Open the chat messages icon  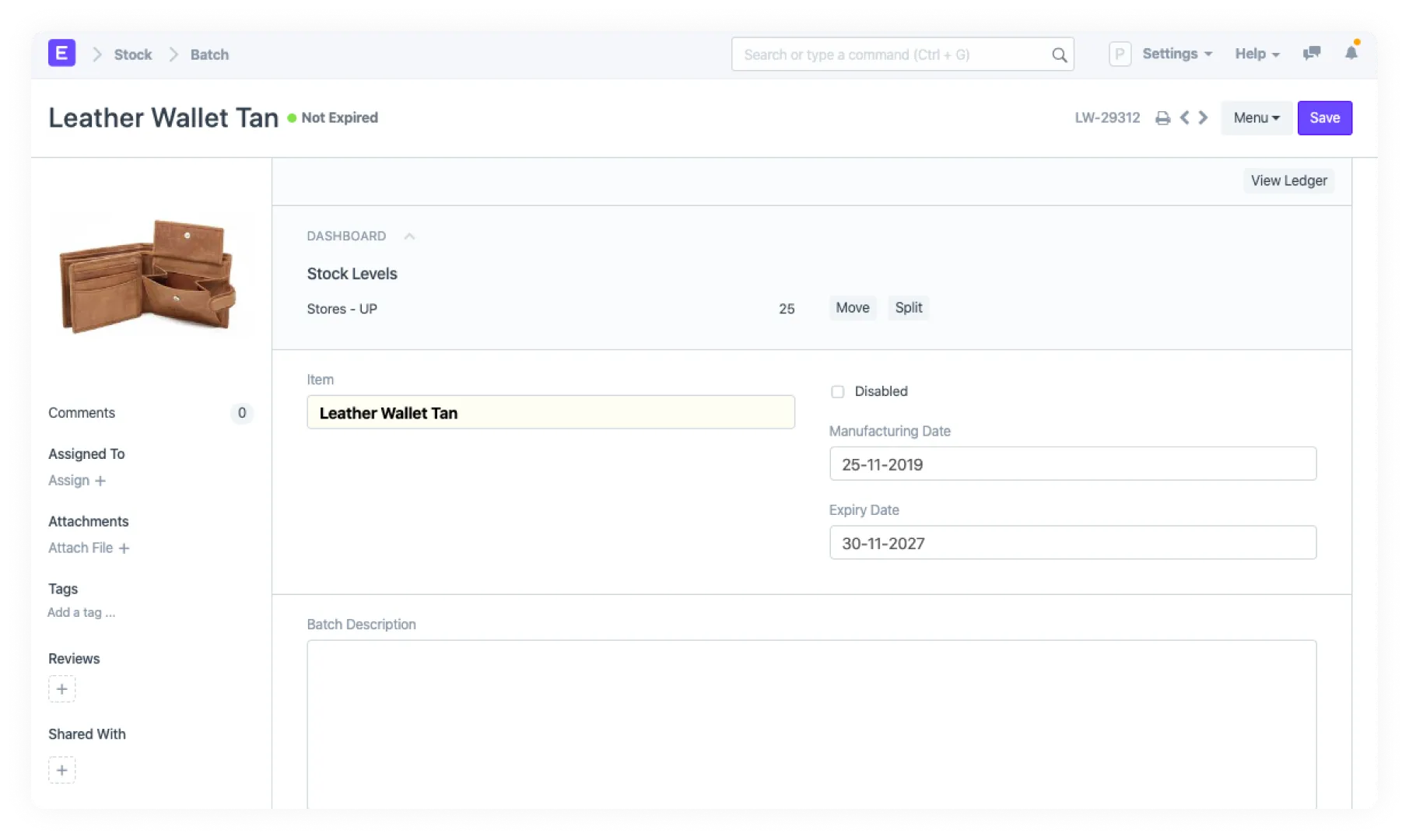click(x=1312, y=54)
